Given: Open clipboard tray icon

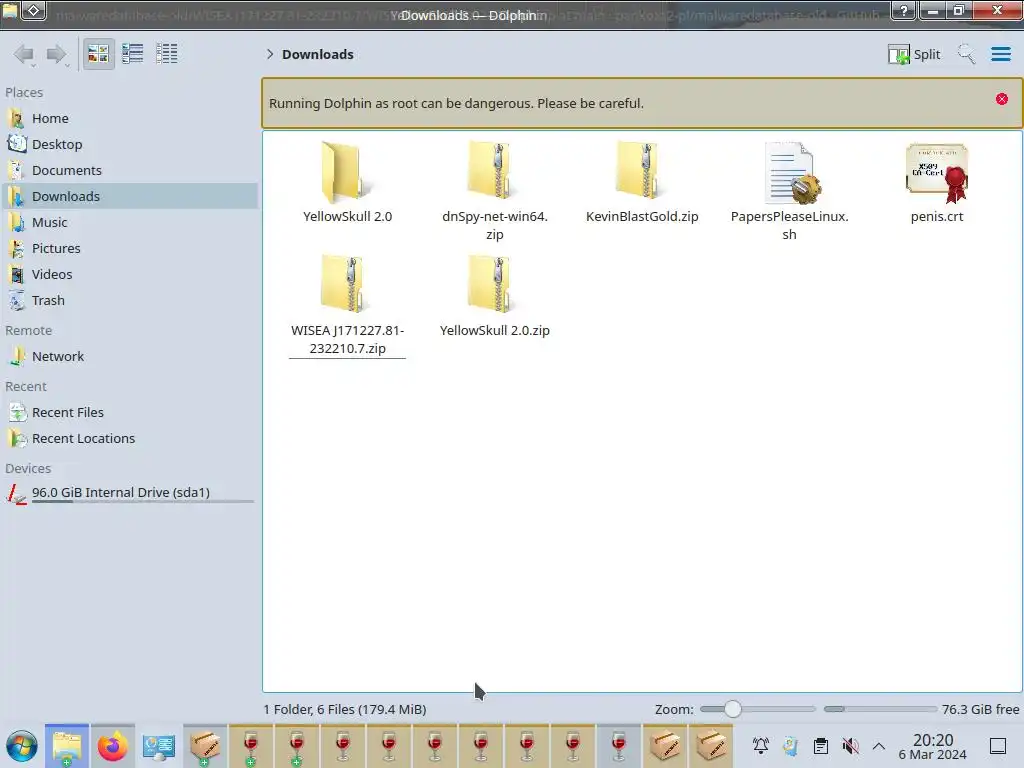Looking at the screenshot, I should coord(821,746).
